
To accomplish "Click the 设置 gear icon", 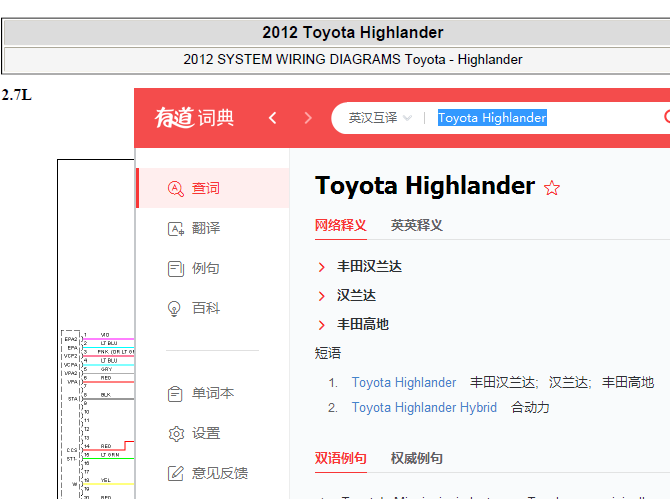I will 176,434.
